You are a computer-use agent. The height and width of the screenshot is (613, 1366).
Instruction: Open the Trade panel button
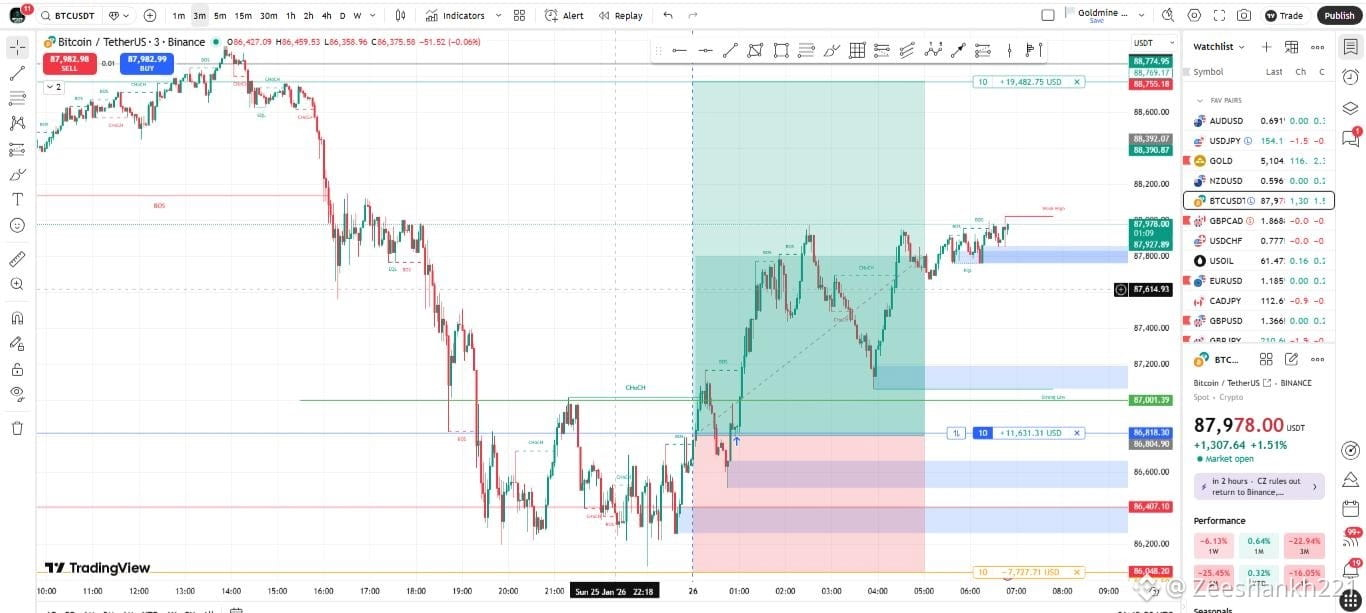pos(1285,15)
